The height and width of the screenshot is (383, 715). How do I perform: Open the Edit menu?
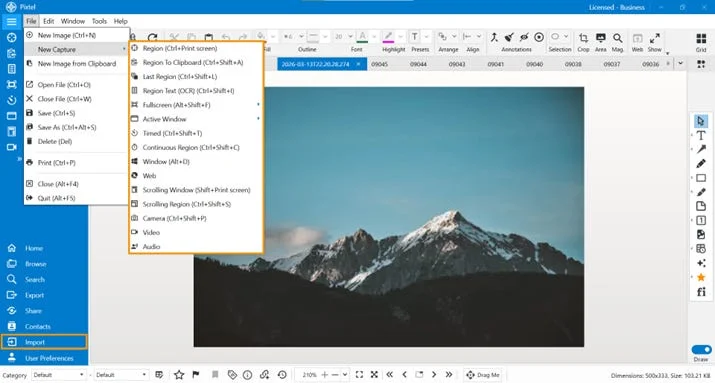[x=48, y=21]
